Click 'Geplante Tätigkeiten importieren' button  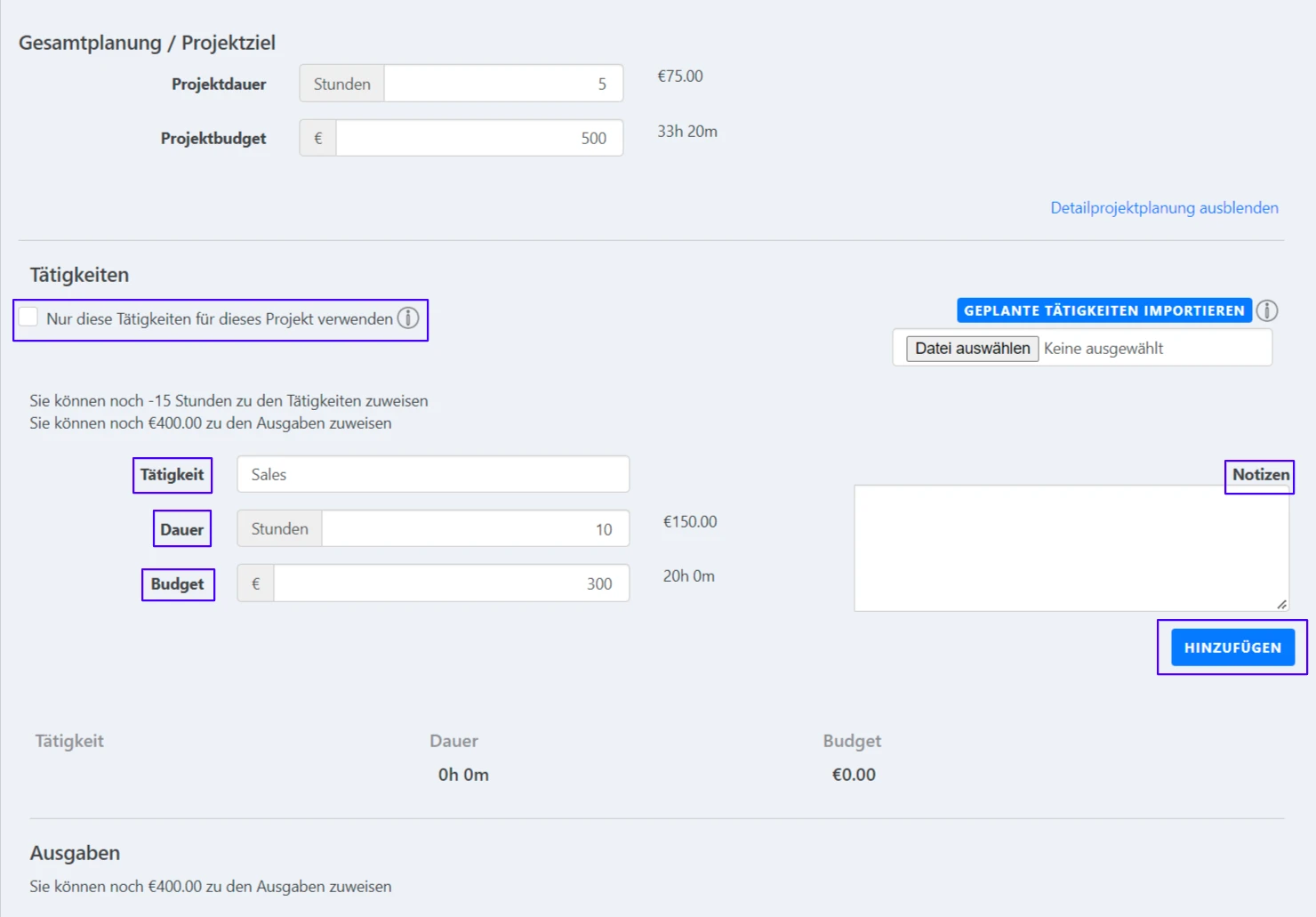[1103, 310]
